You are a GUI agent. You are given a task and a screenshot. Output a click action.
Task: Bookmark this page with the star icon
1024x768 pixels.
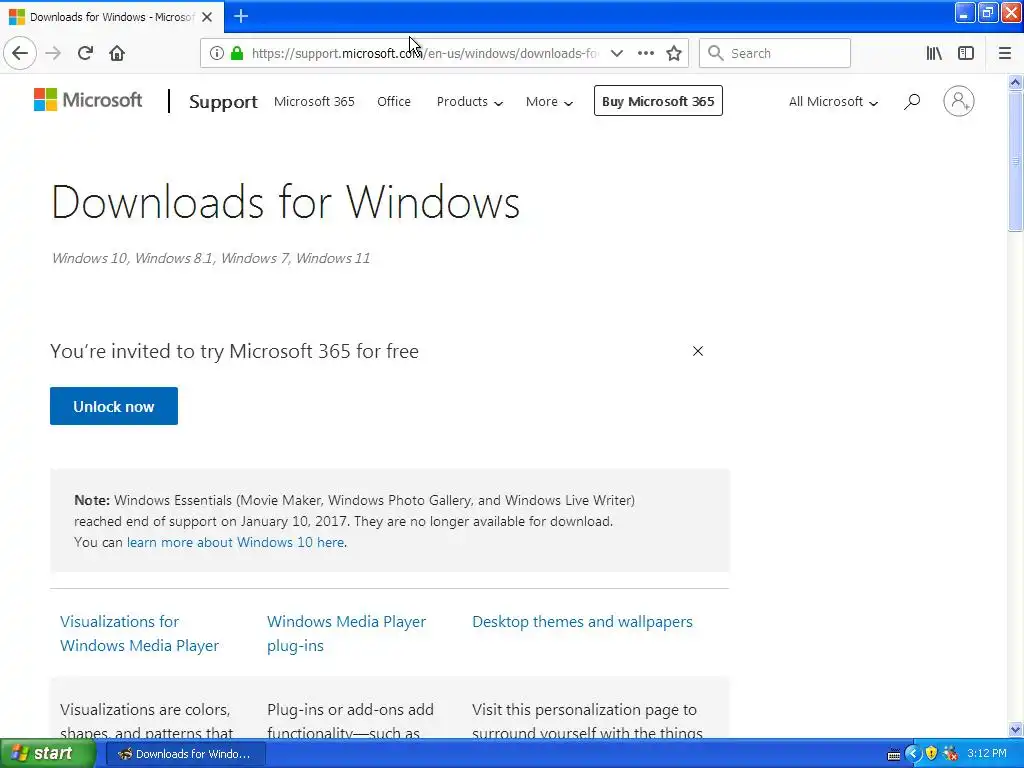click(x=674, y=53)
